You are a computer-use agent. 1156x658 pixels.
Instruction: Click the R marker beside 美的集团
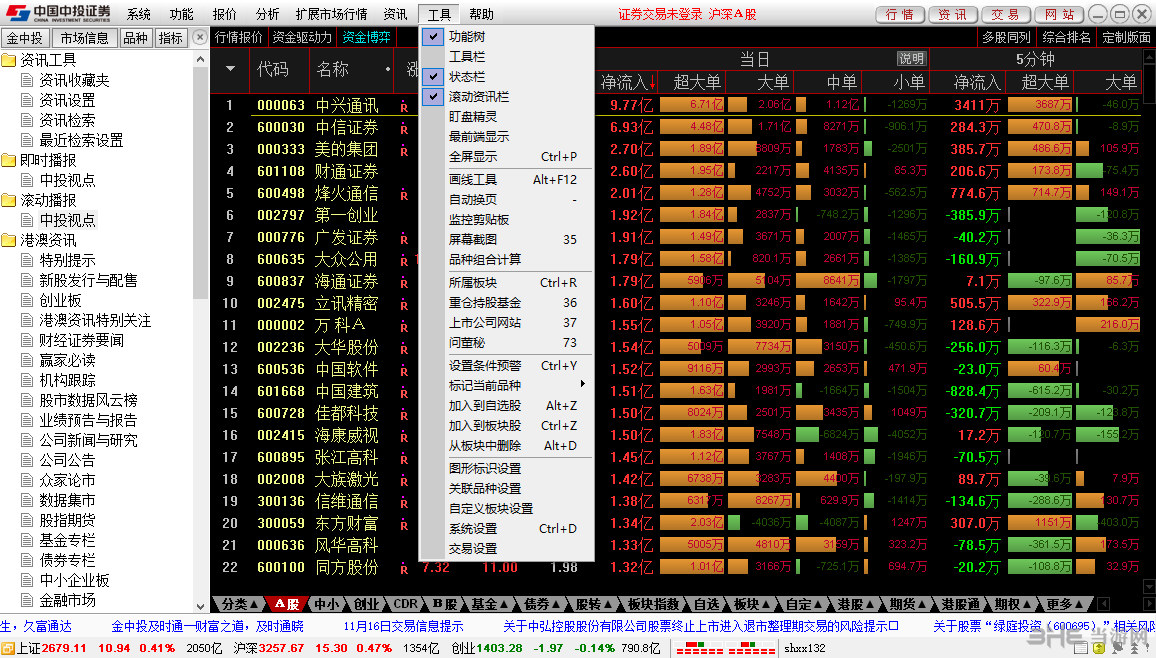pos(404,152)
